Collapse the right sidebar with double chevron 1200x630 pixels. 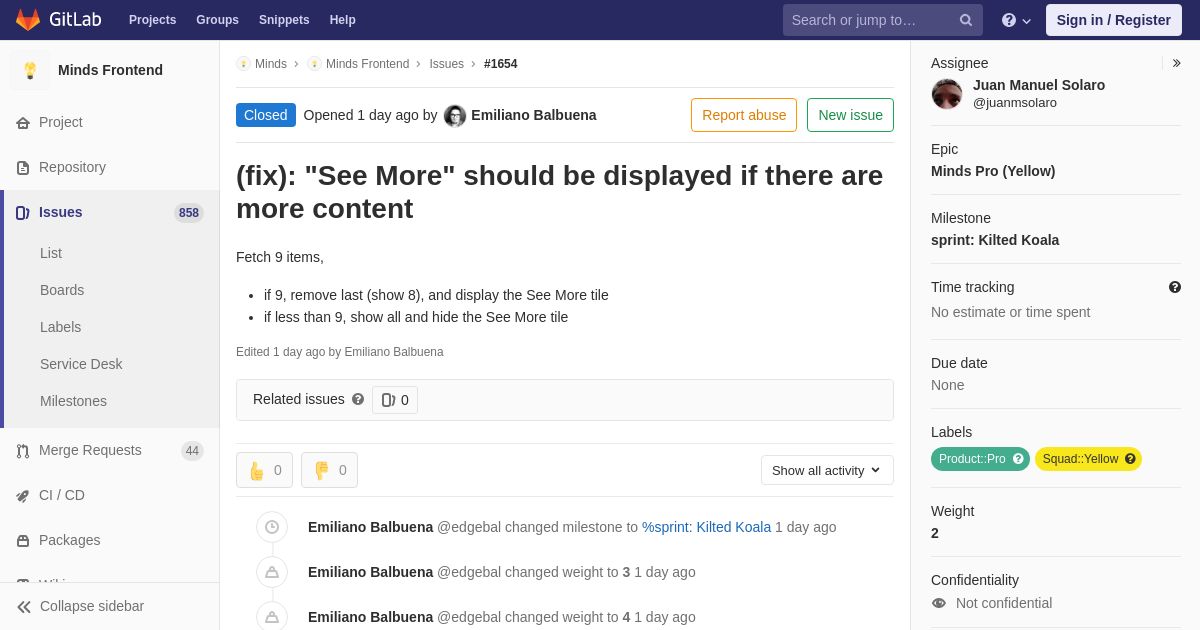tap(1176, 63)
